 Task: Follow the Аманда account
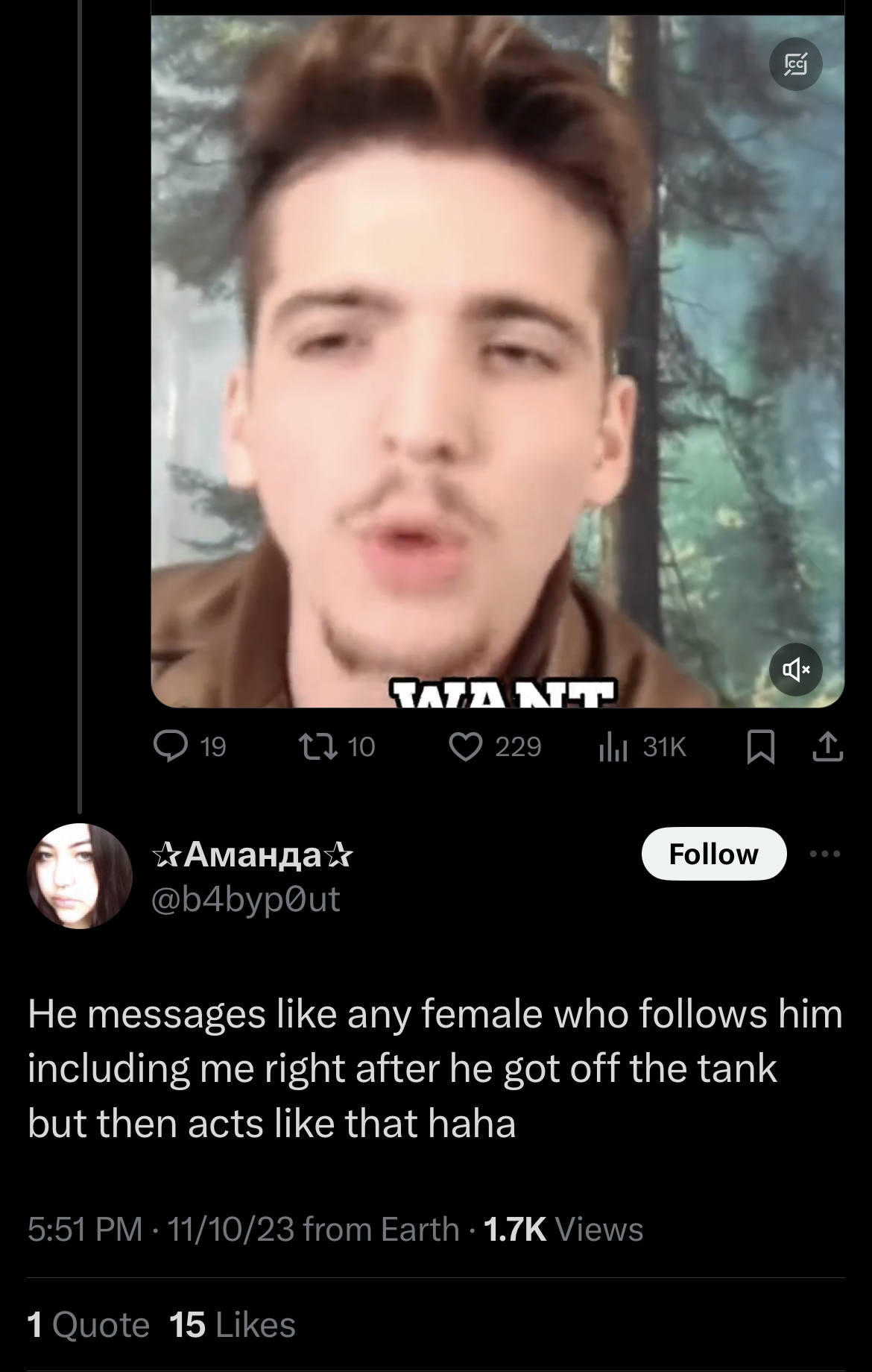714,854
